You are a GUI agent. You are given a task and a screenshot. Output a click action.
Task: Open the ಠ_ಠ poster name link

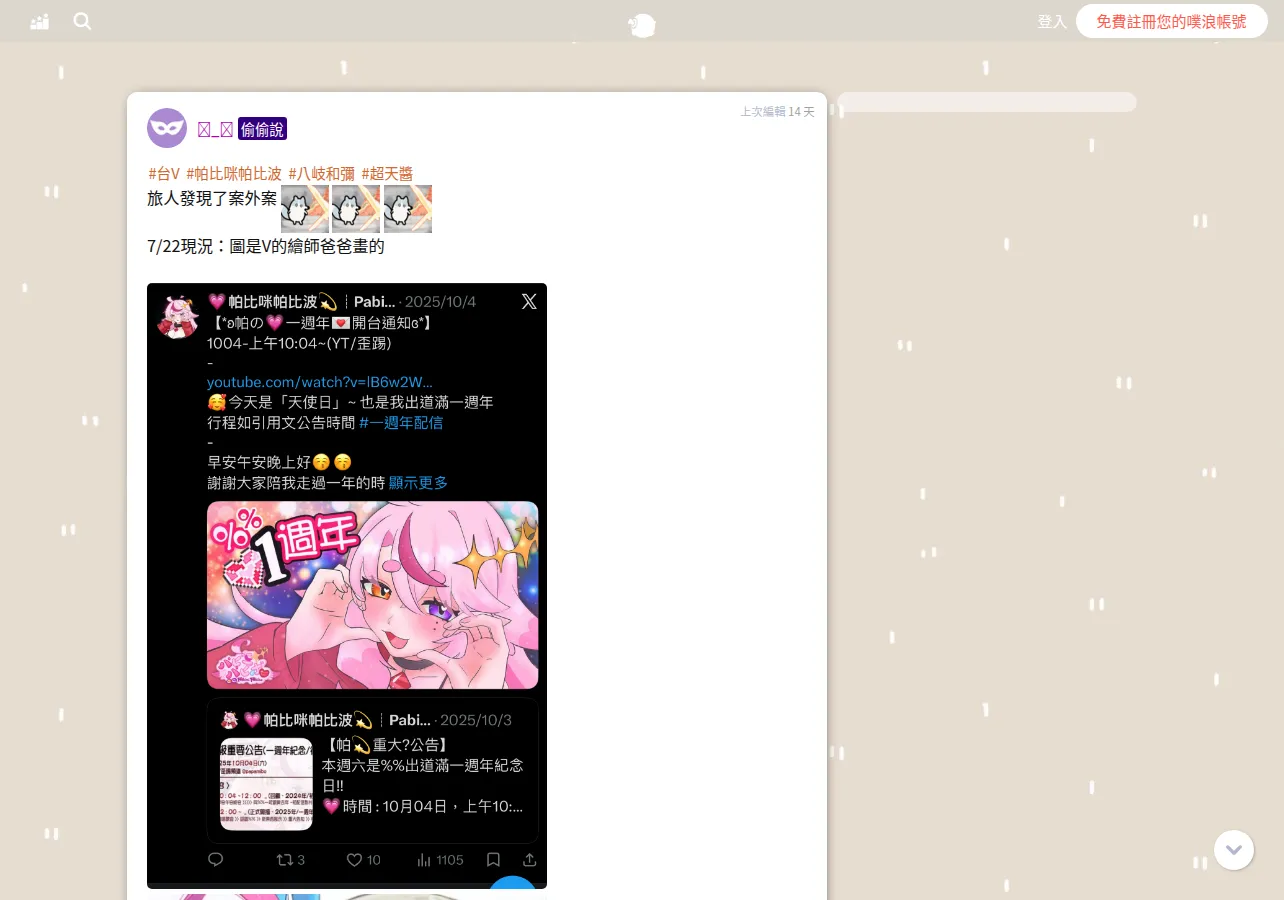[215, 128]
